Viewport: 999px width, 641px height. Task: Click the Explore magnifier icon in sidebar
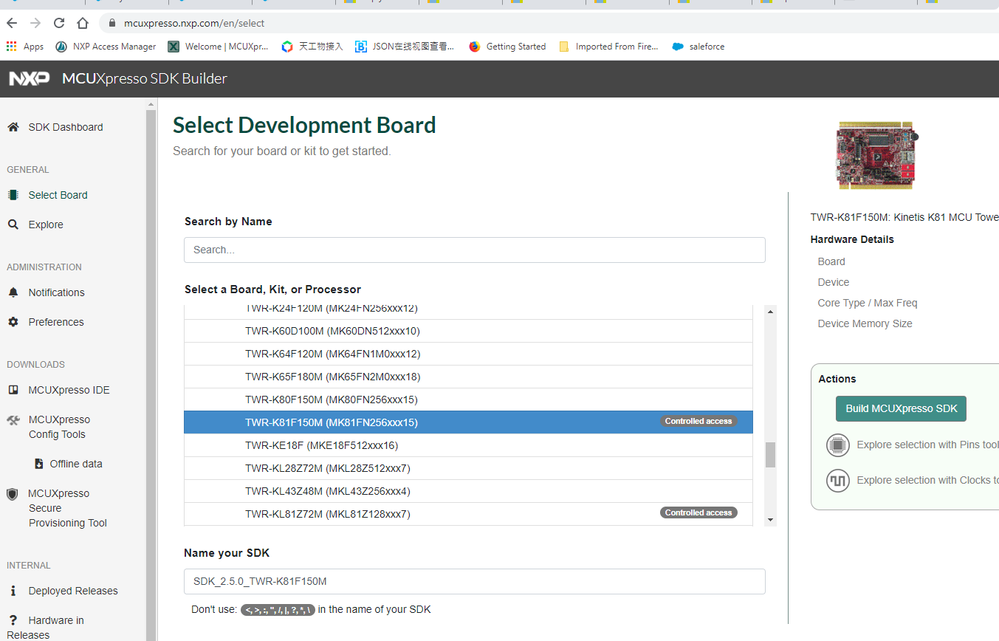13,225
